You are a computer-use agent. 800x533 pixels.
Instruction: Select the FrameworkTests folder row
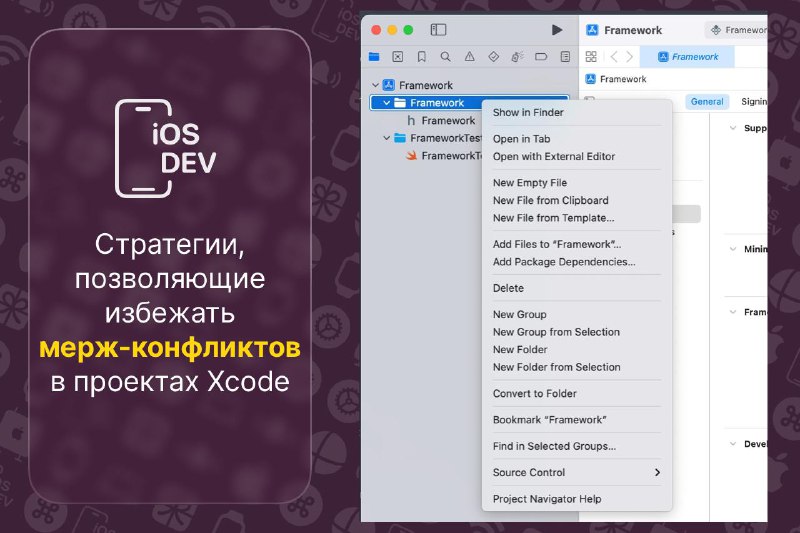(x=431, y=138)
